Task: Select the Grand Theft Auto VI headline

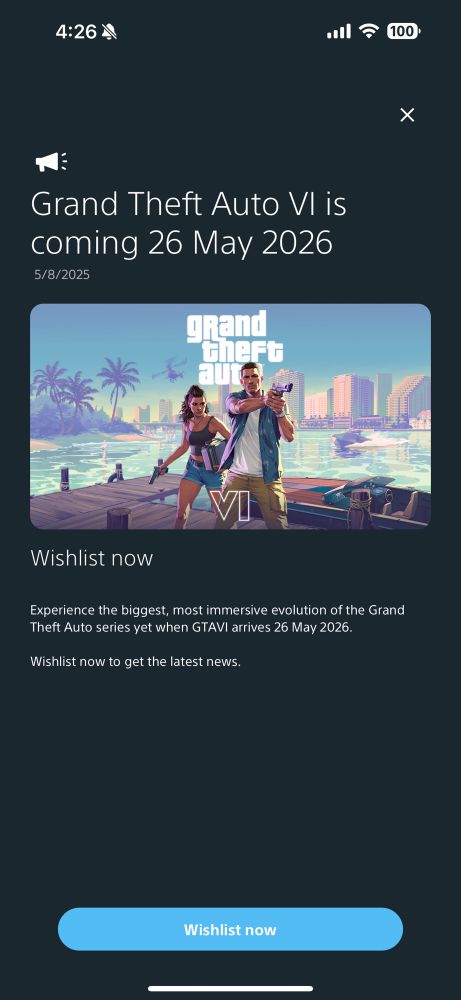Action: 188,224
